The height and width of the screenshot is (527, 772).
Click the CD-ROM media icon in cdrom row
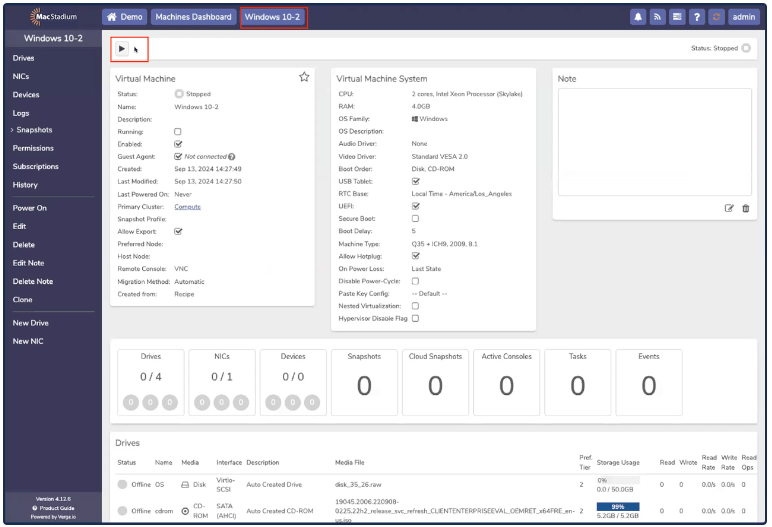(185, 511)
